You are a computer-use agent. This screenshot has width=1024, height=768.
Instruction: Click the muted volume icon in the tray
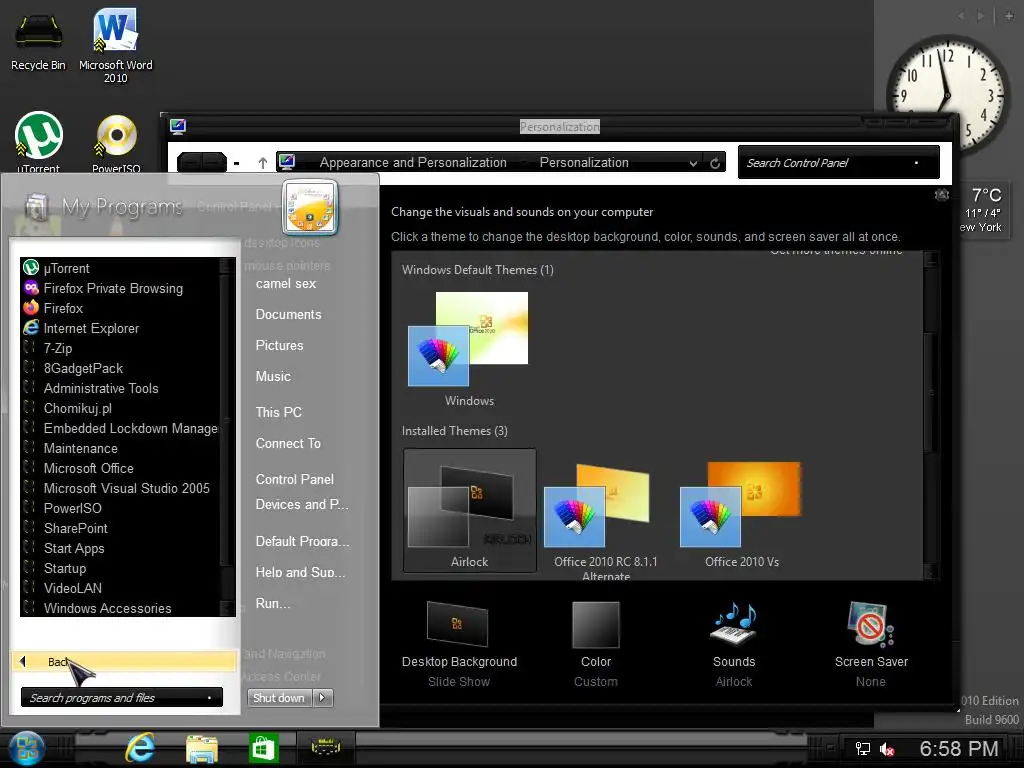(887, 749)
